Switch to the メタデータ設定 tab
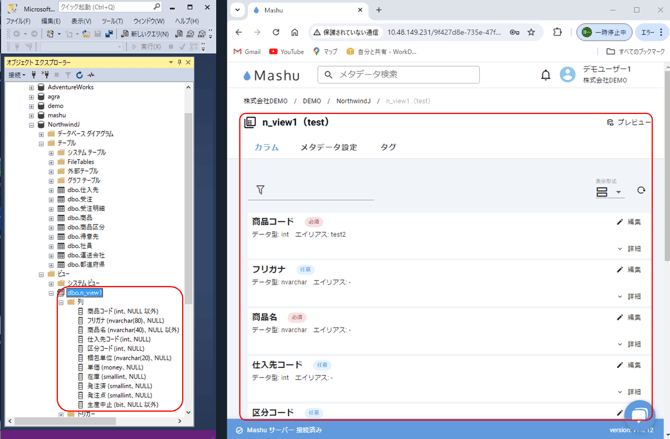The image size is (670, 439). [x=328, y=148]
